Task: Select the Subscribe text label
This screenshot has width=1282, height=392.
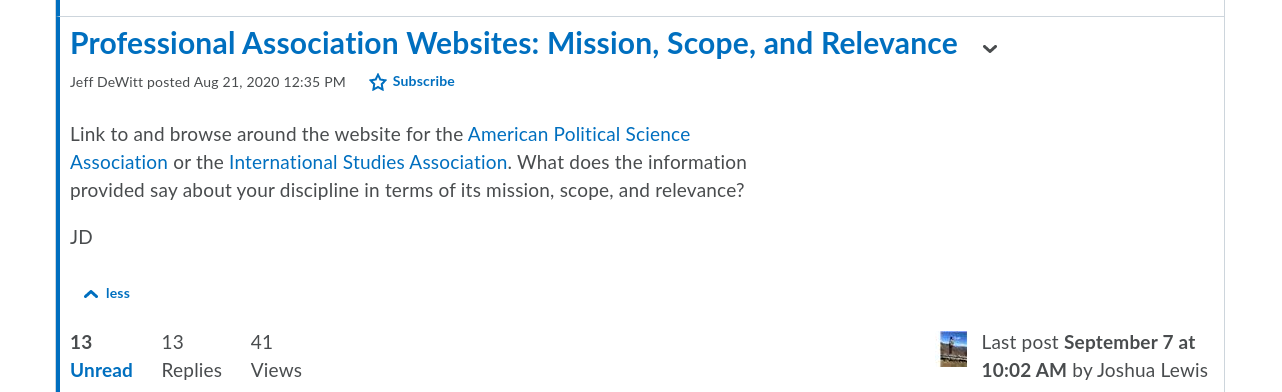Action: [x=424, y=82]
